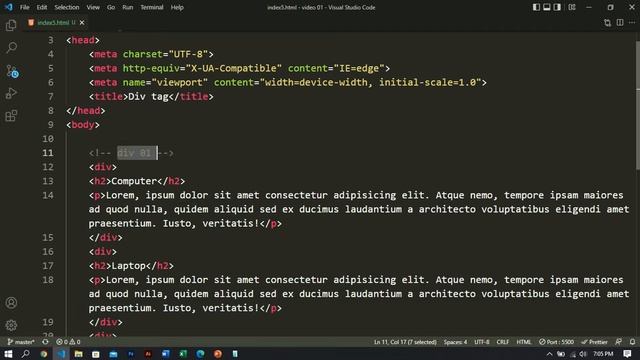
Task: Click the Synchronize Changes status icon
Action: [45, 342]
